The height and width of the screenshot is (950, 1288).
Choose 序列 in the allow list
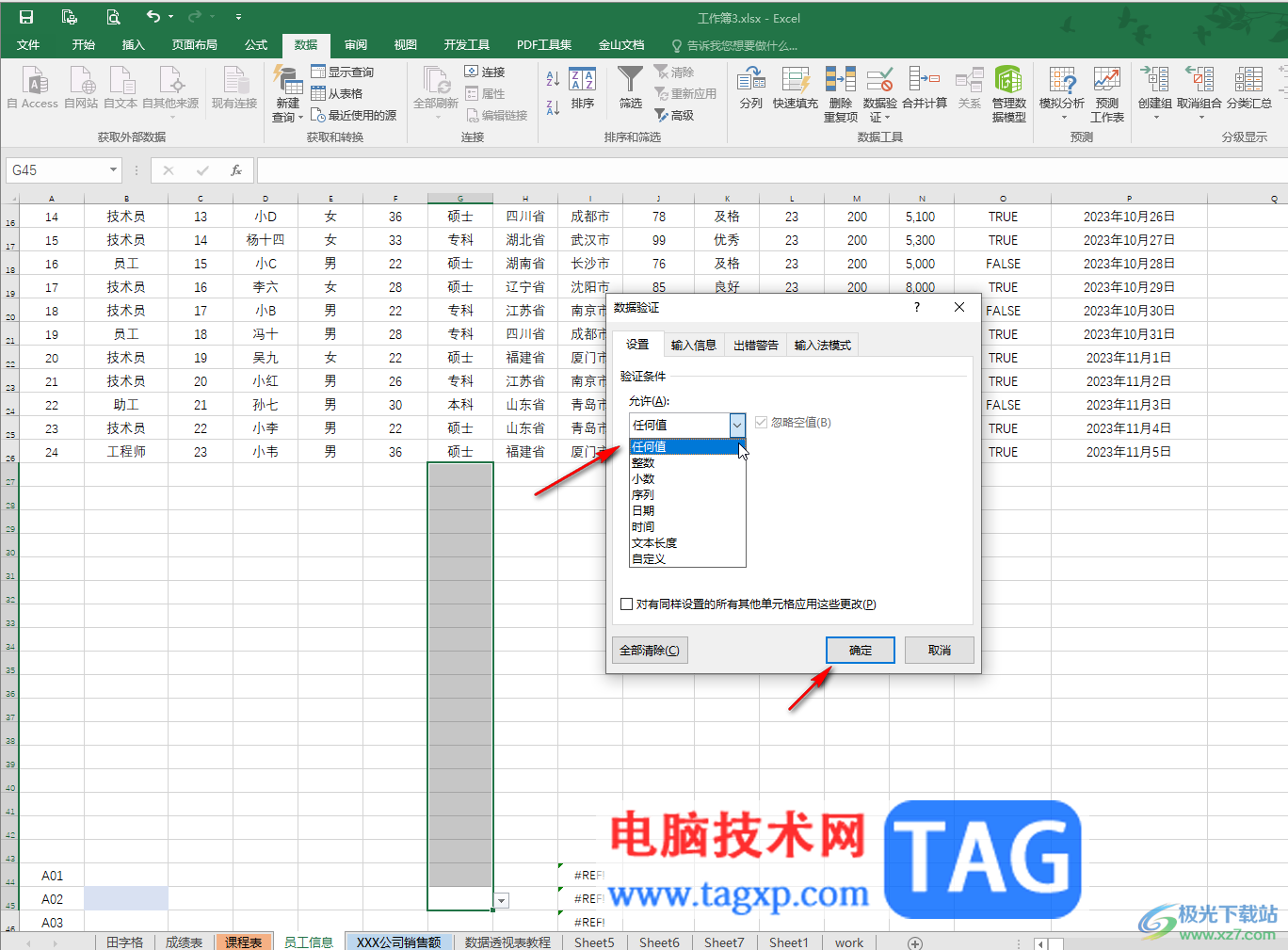coord(687,495)
